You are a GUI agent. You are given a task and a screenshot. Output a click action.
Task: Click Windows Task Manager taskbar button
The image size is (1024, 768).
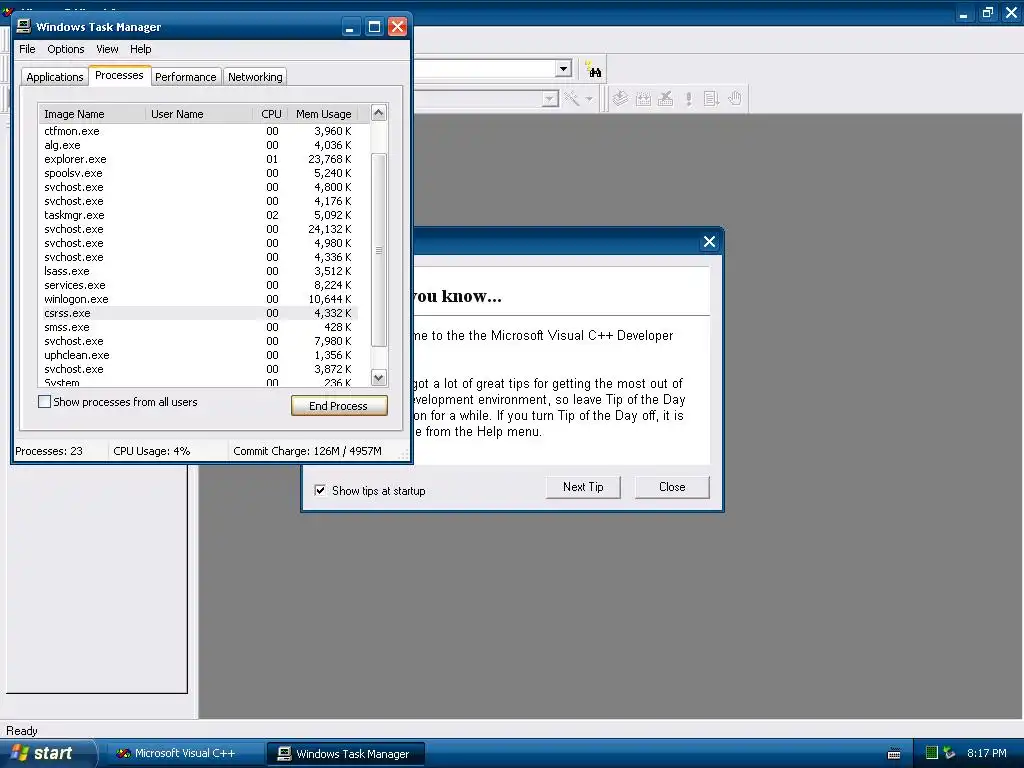[x=346, y=754]
